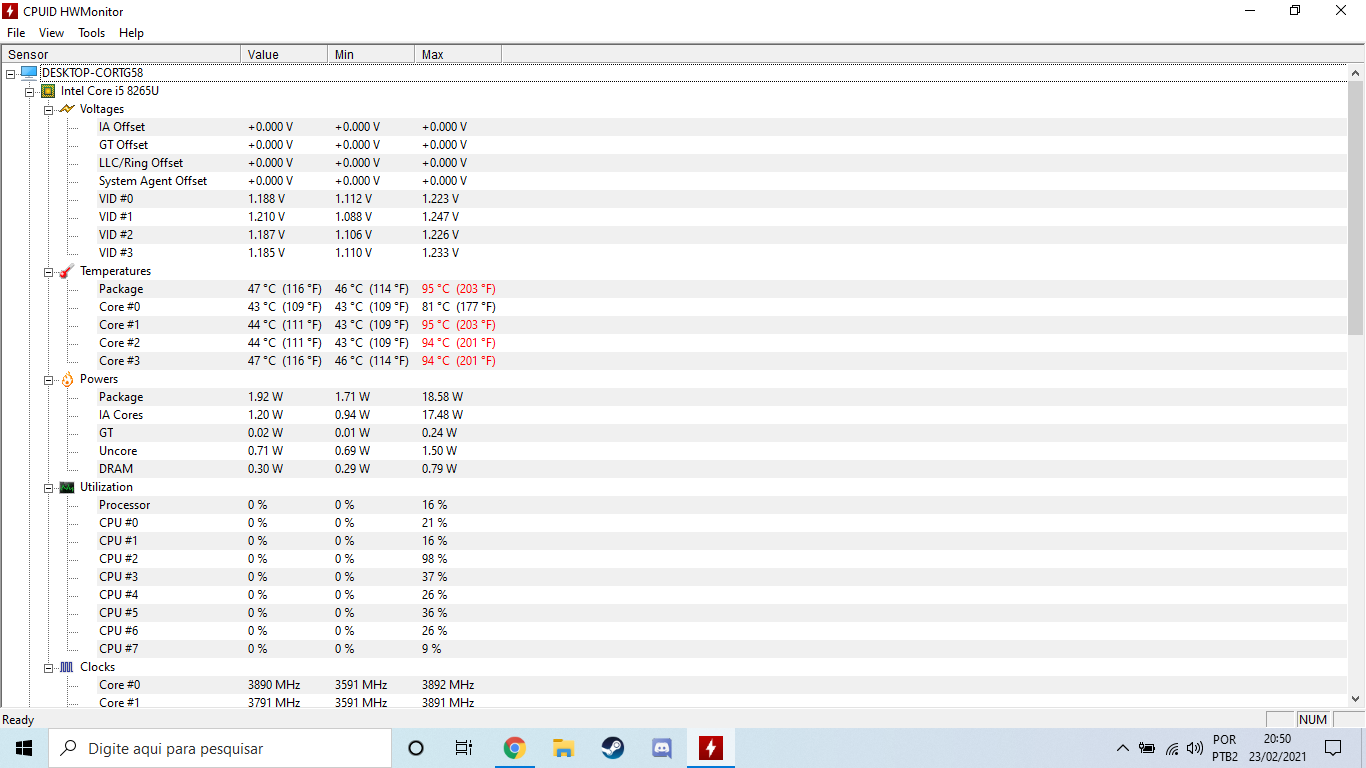Open the Help menu
The height and width of the screenshot is (768, 1366).
pyautogui.click(x=131, y=33)
